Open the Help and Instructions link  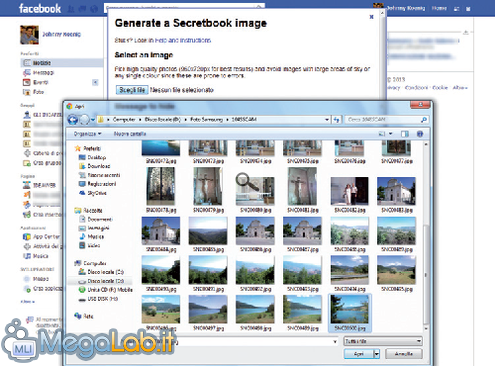(x=183, y=40)
